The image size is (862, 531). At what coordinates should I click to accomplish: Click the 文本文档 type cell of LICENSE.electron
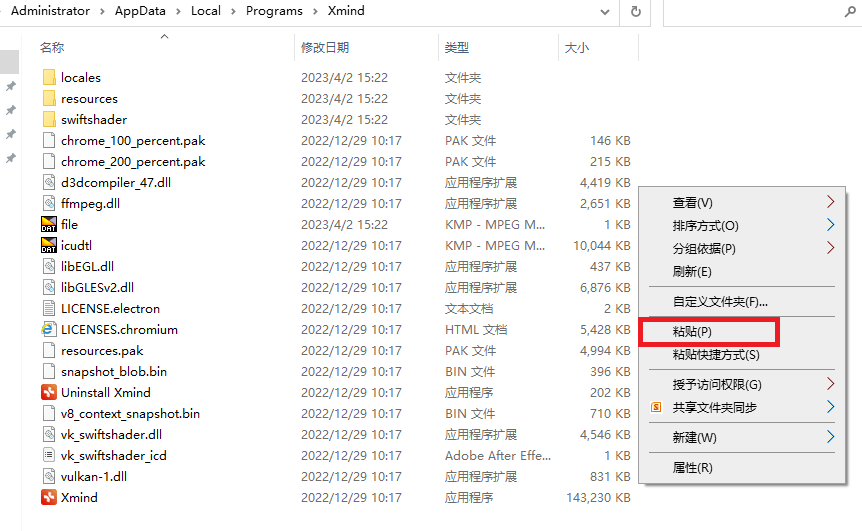(469, 309)
